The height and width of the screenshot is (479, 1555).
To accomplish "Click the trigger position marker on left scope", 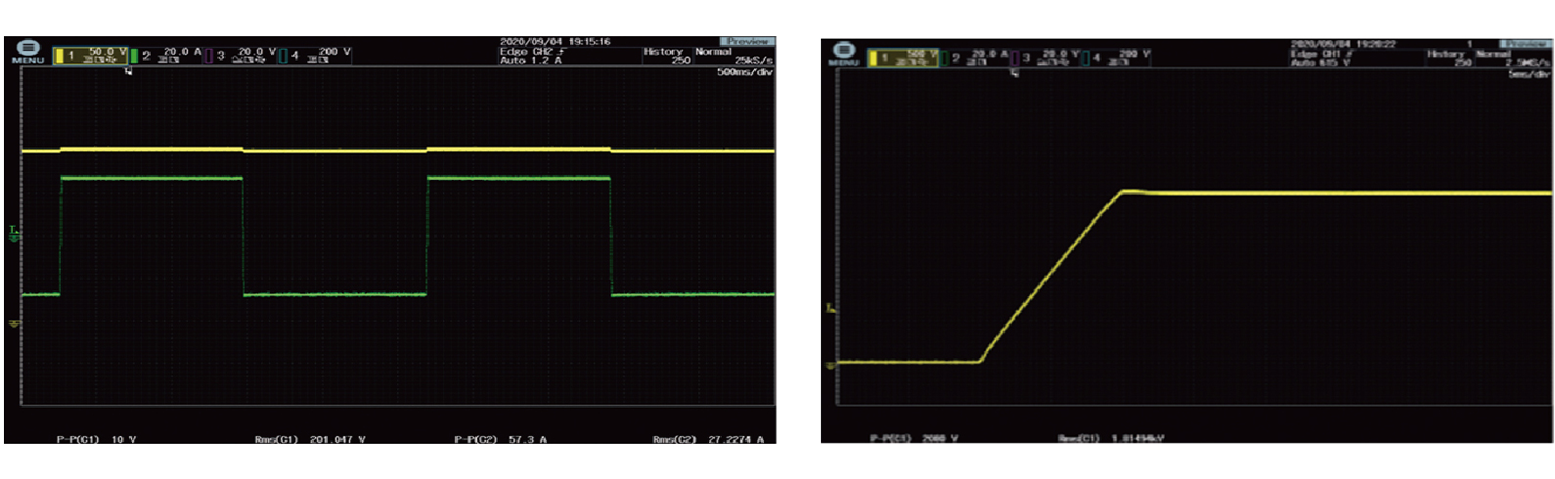I will 128,70.
